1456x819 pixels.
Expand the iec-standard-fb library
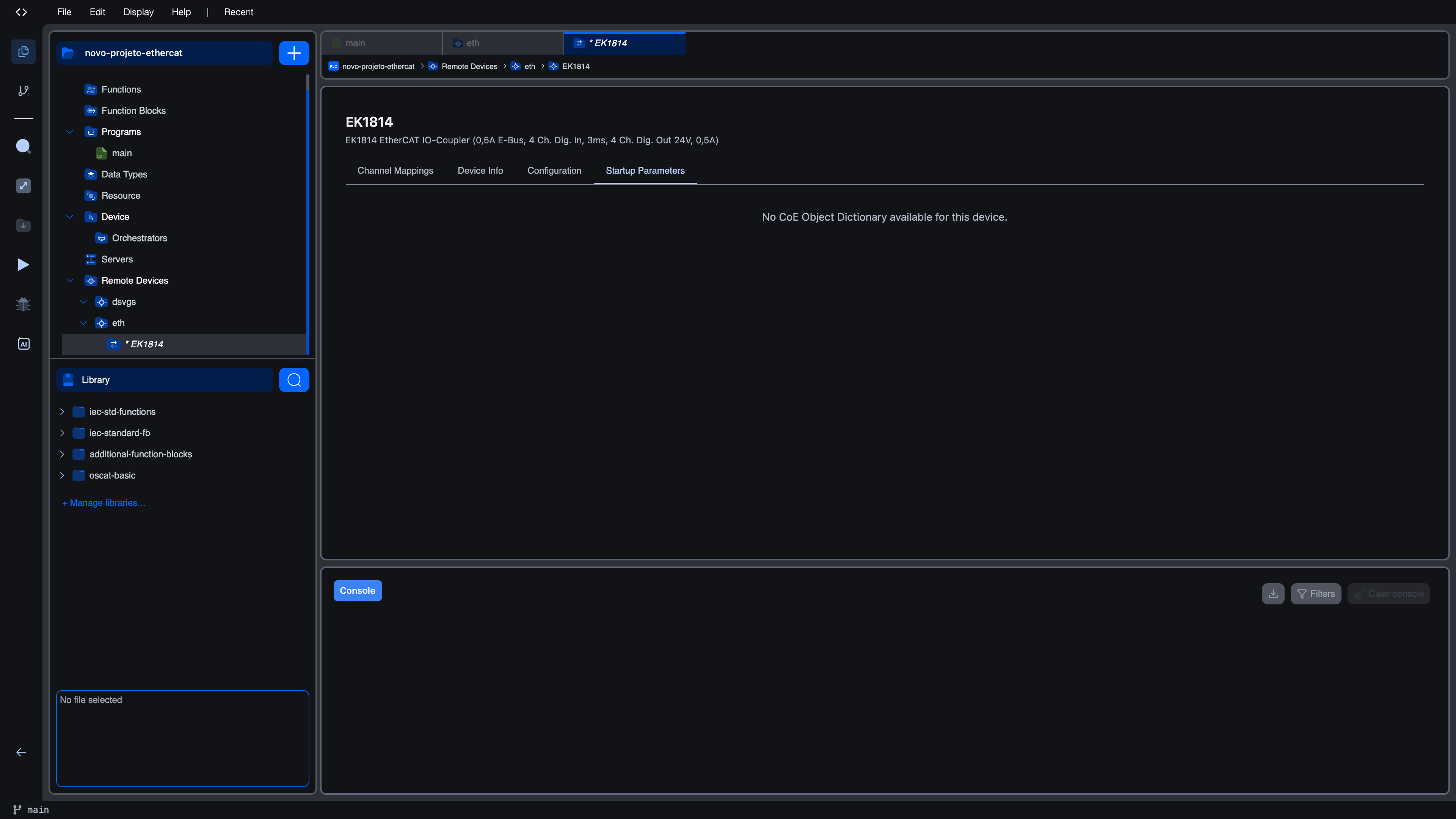click(x=61, y=433)
